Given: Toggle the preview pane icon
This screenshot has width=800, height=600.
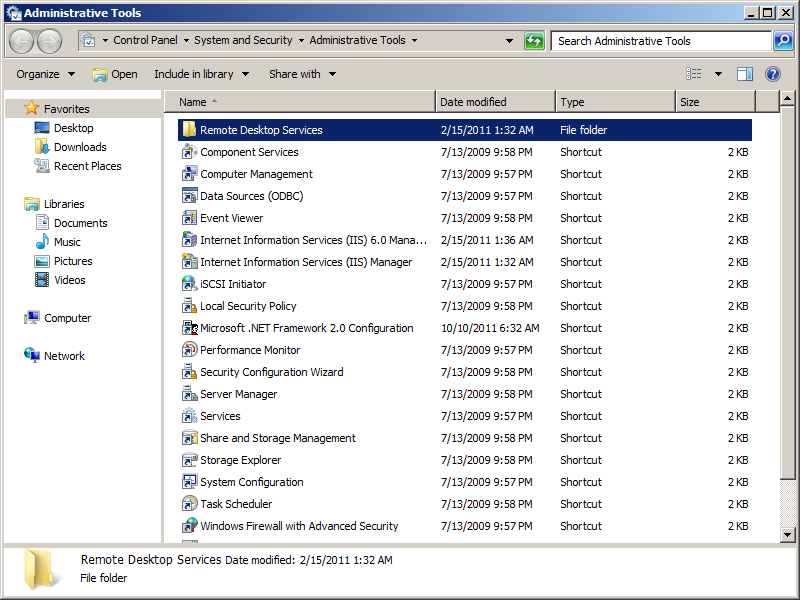Looking at the screenshot, I should (744, 74).
